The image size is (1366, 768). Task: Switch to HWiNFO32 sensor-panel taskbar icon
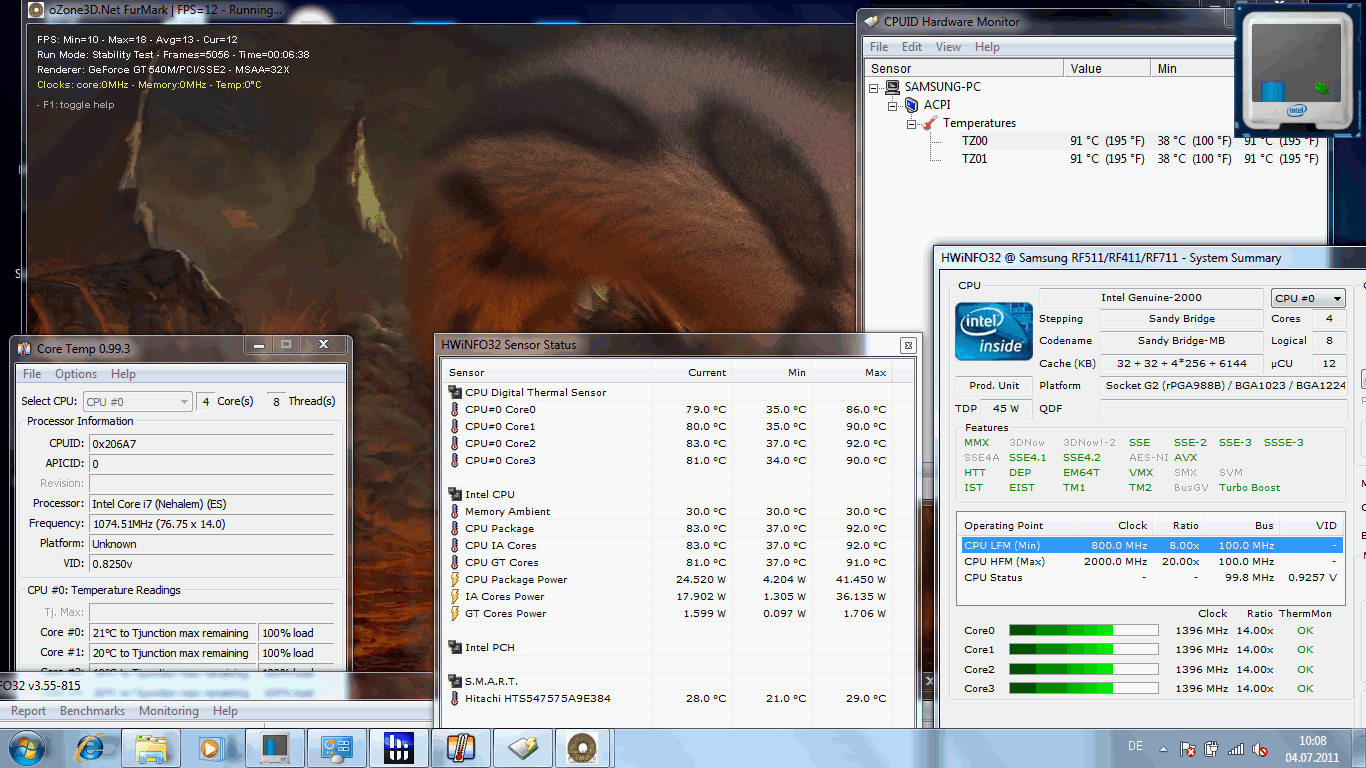336,748
